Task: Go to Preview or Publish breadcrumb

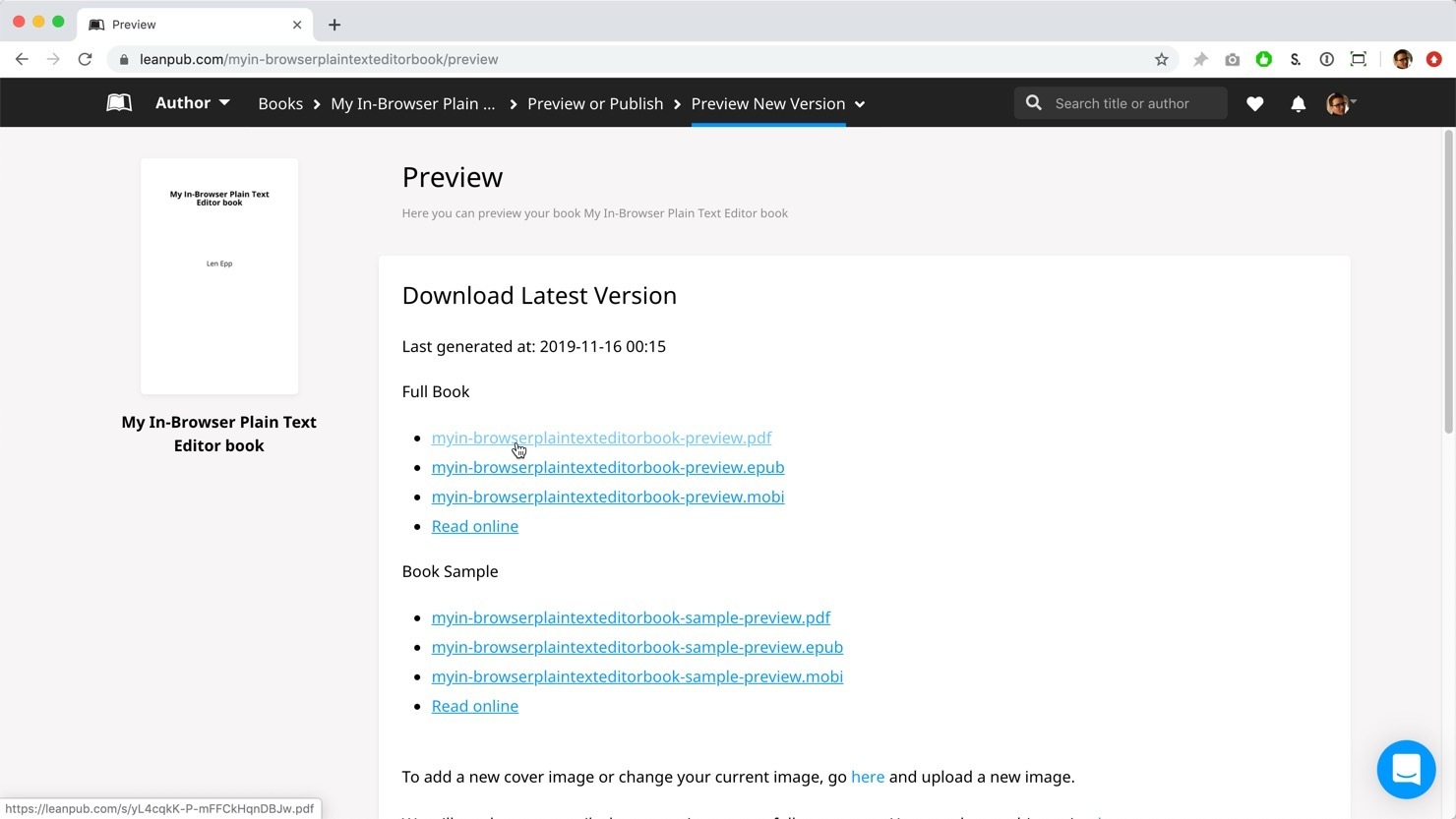Action: 595,103
